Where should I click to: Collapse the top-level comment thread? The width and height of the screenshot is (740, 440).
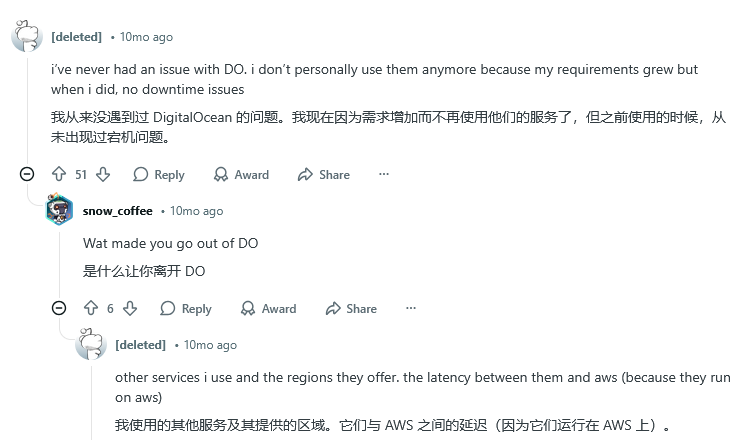[x=27, y=174]
